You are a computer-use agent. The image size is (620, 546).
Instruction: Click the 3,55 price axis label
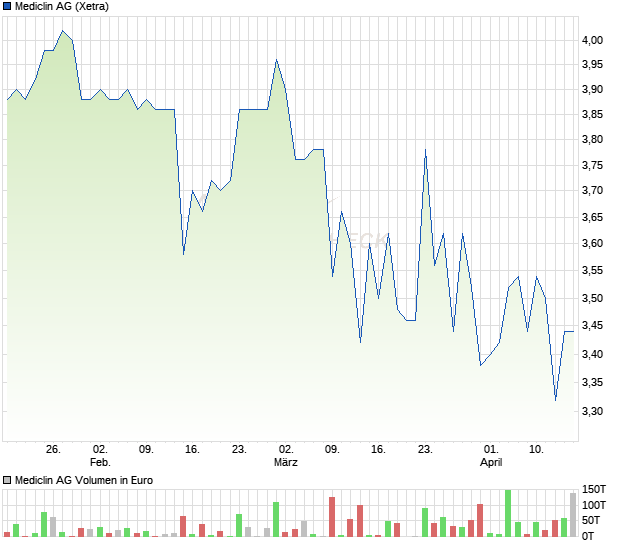pos(592,270)
